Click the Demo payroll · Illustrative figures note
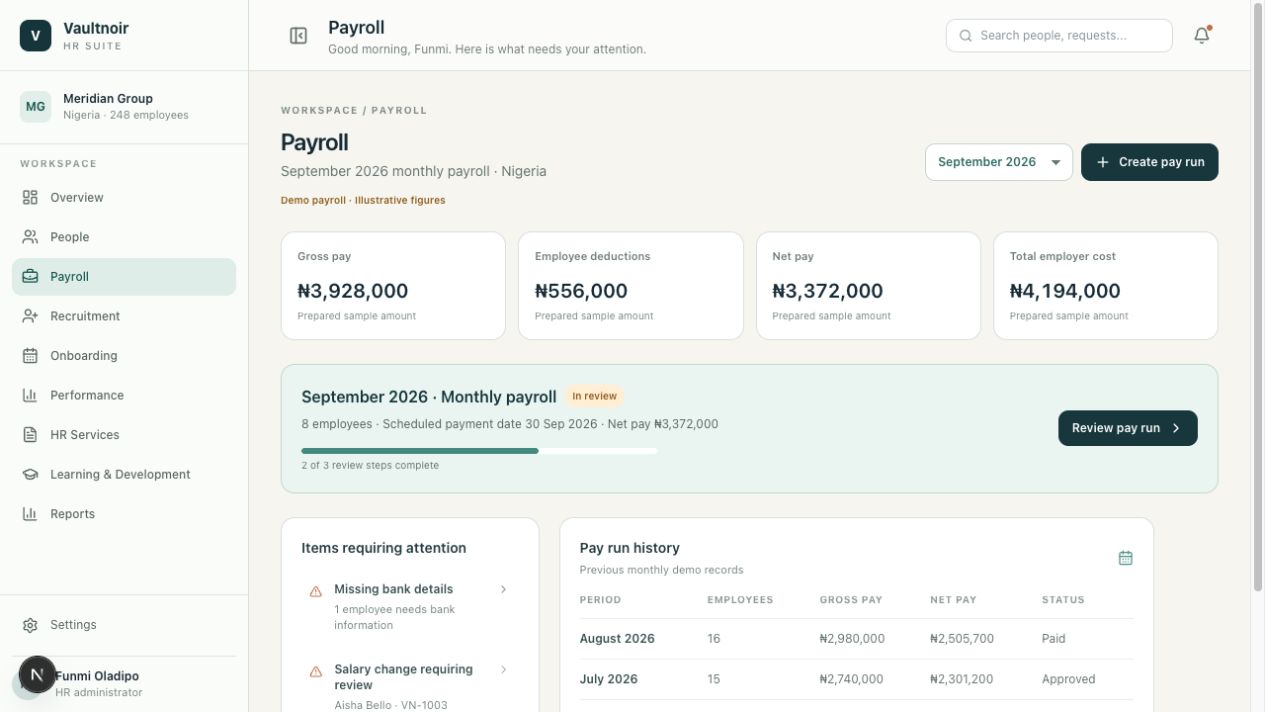 tap(363, 200)
